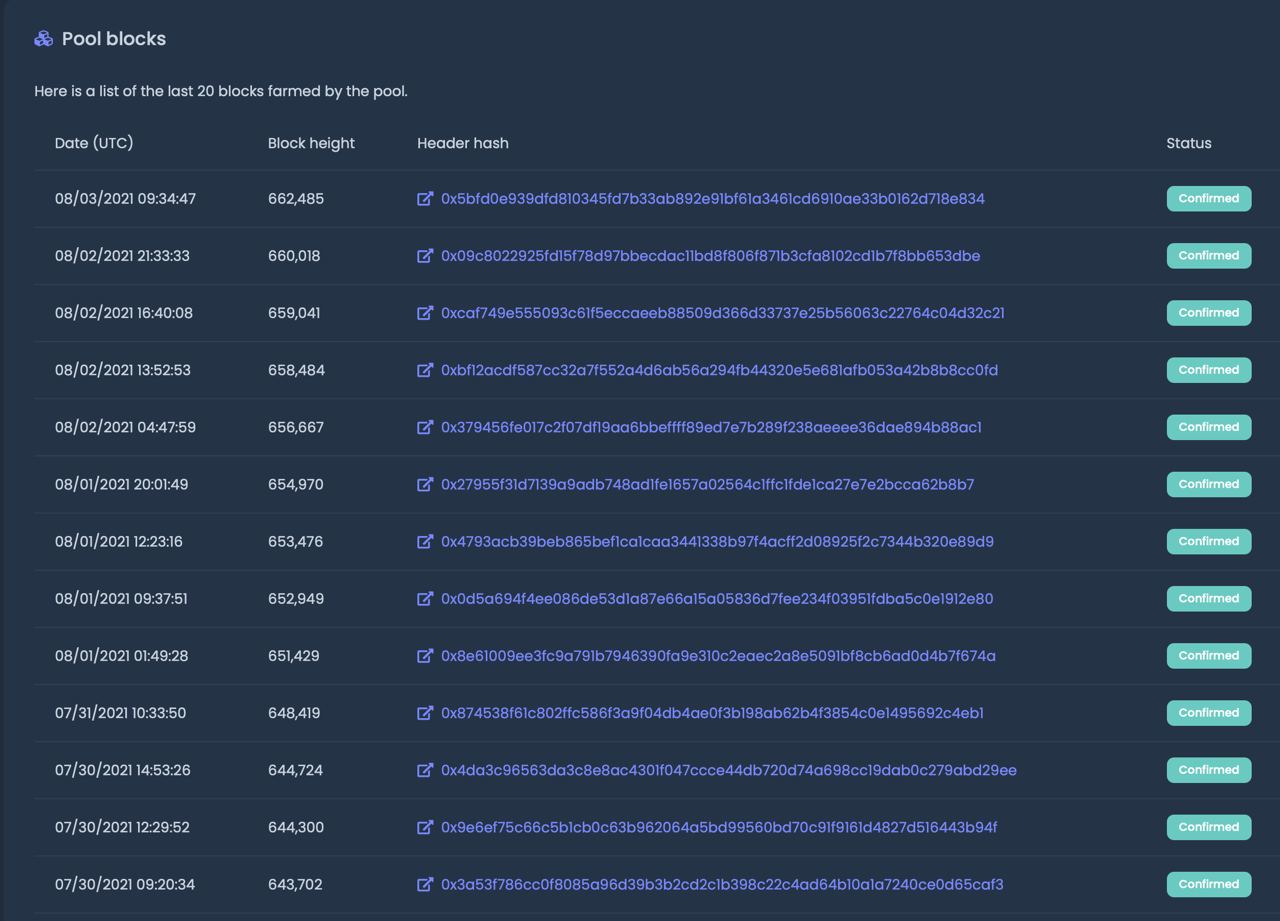Select block height value 651,429
The image size is (1280, 921).
[294, 656]
